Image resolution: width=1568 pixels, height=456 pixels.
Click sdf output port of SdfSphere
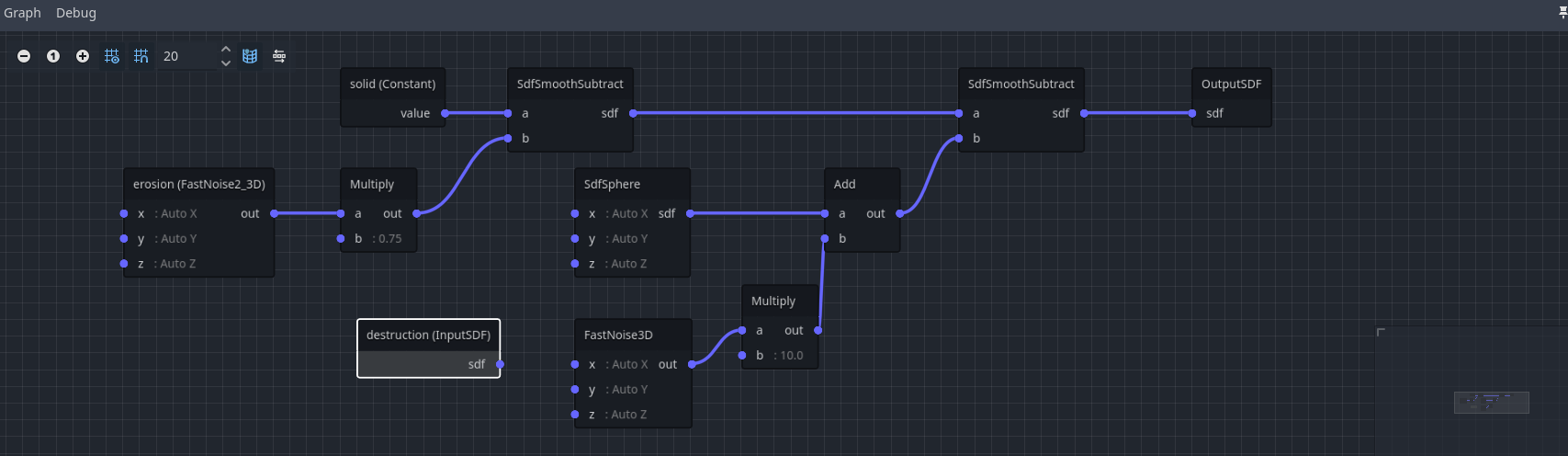tap(690, 213)
